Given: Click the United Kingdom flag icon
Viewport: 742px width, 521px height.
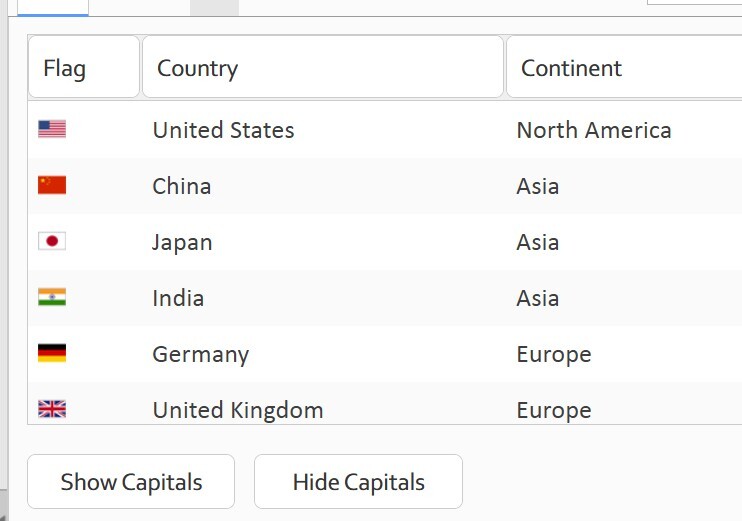Looking at the screenshot, I should click(x=52, y=409).
